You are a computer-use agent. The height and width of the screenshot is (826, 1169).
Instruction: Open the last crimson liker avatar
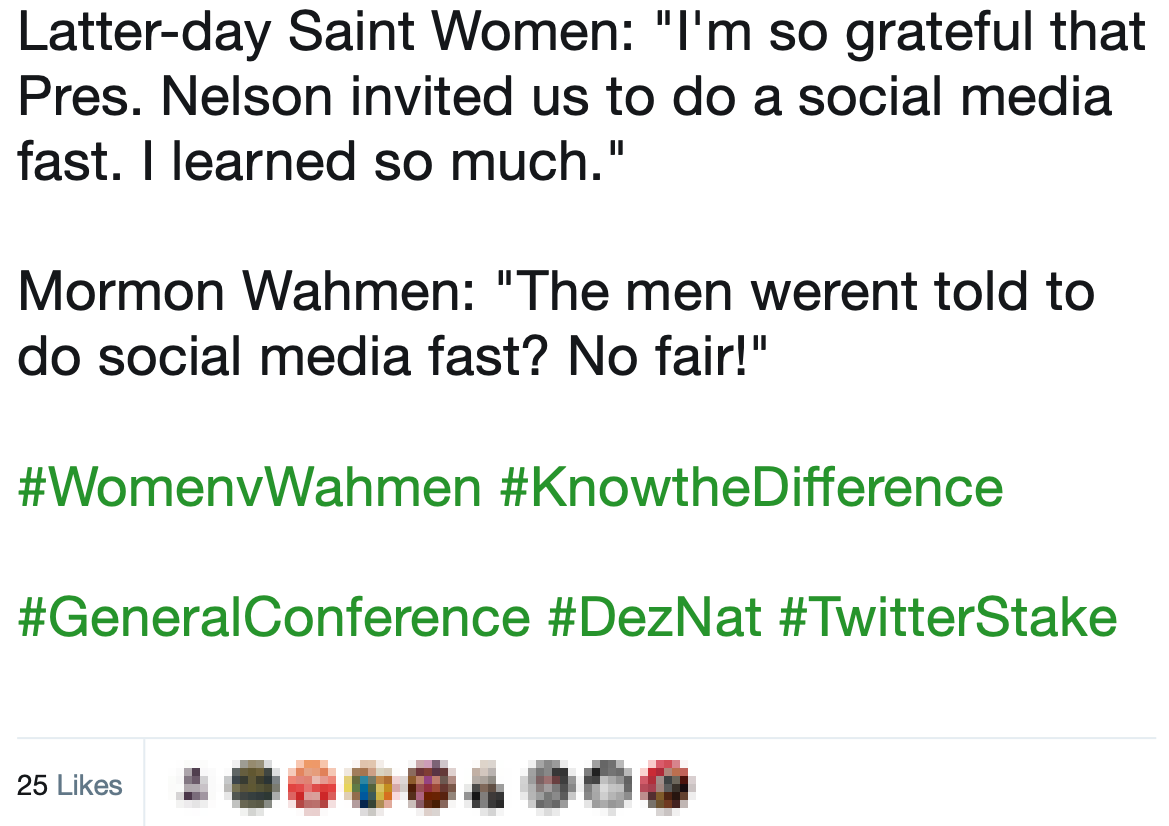[x=668, y=785]
